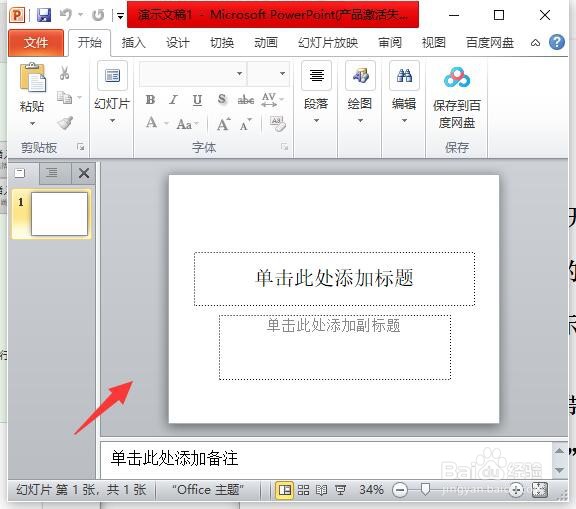576x509 pixels.
Task: Toggle Bold formatting
Action: 150,100
